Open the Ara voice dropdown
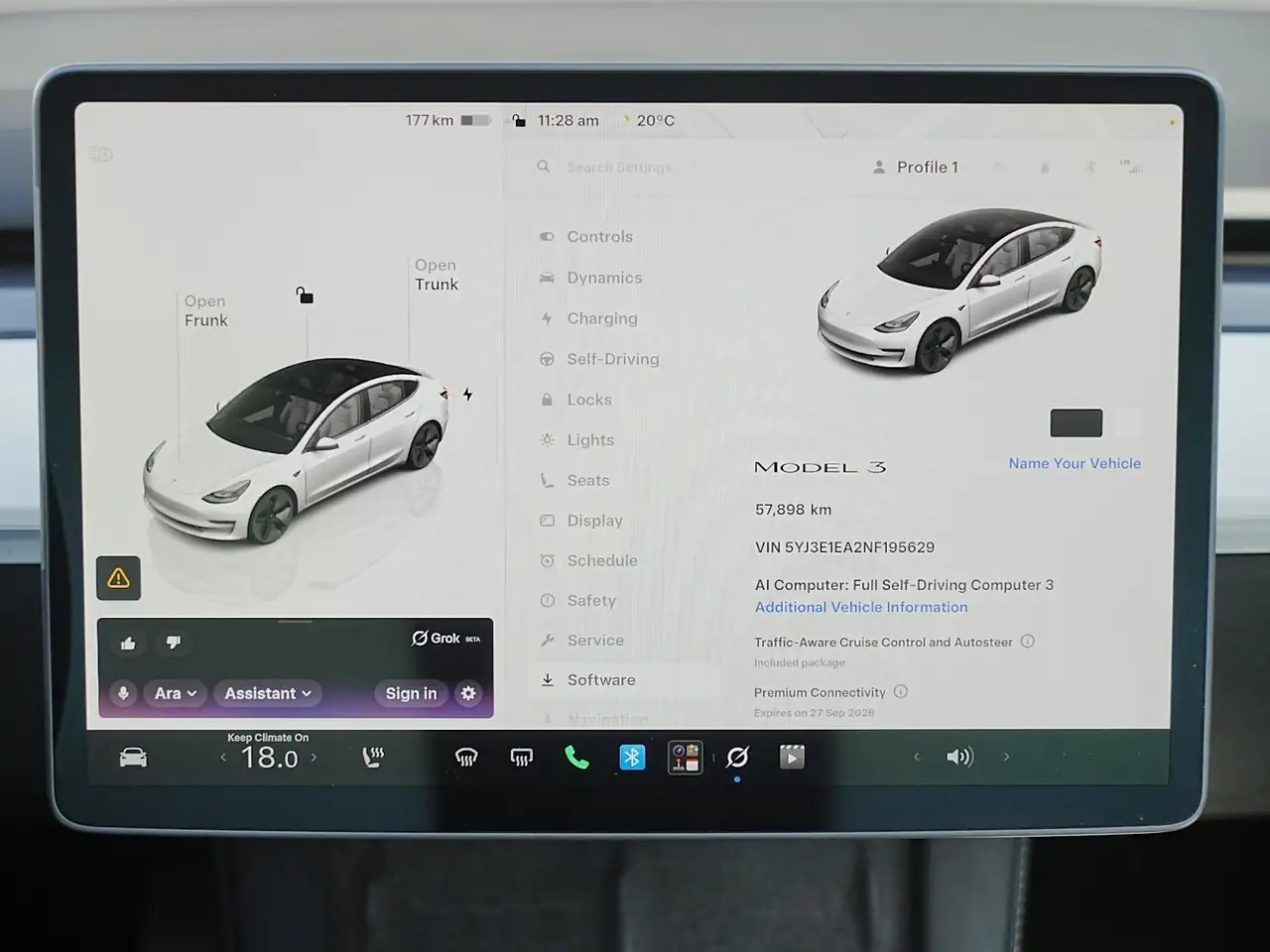The image size is (1270, 952). click(176, 693)
